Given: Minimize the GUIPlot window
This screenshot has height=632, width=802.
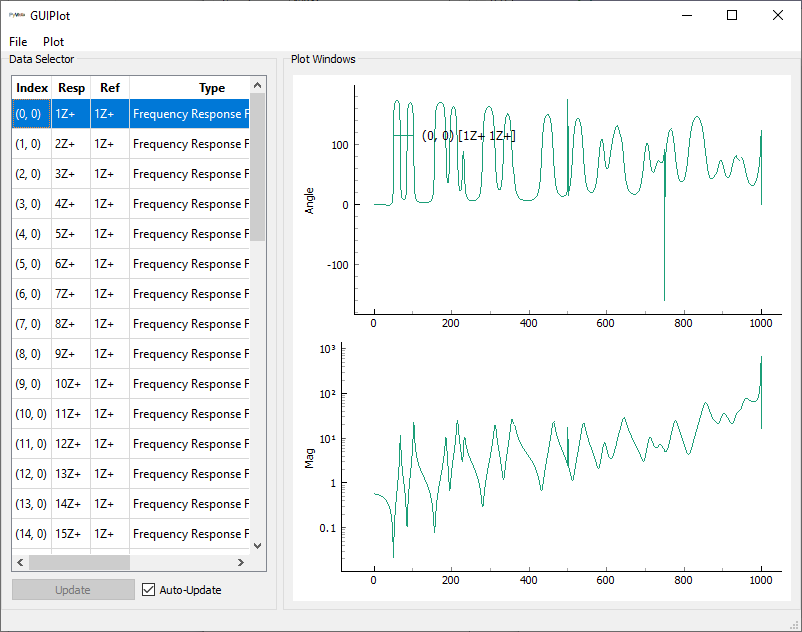Looking at the screenshot, I should [x=687, y=16].
